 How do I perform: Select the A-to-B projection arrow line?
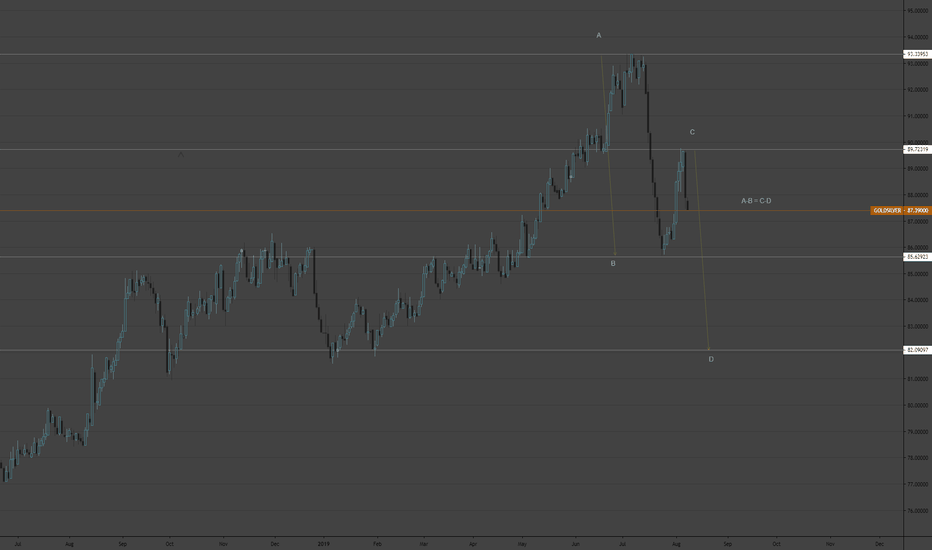608,156
